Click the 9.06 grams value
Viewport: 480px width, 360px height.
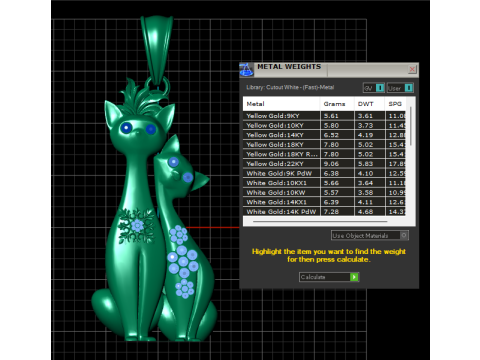pos(331,164)
